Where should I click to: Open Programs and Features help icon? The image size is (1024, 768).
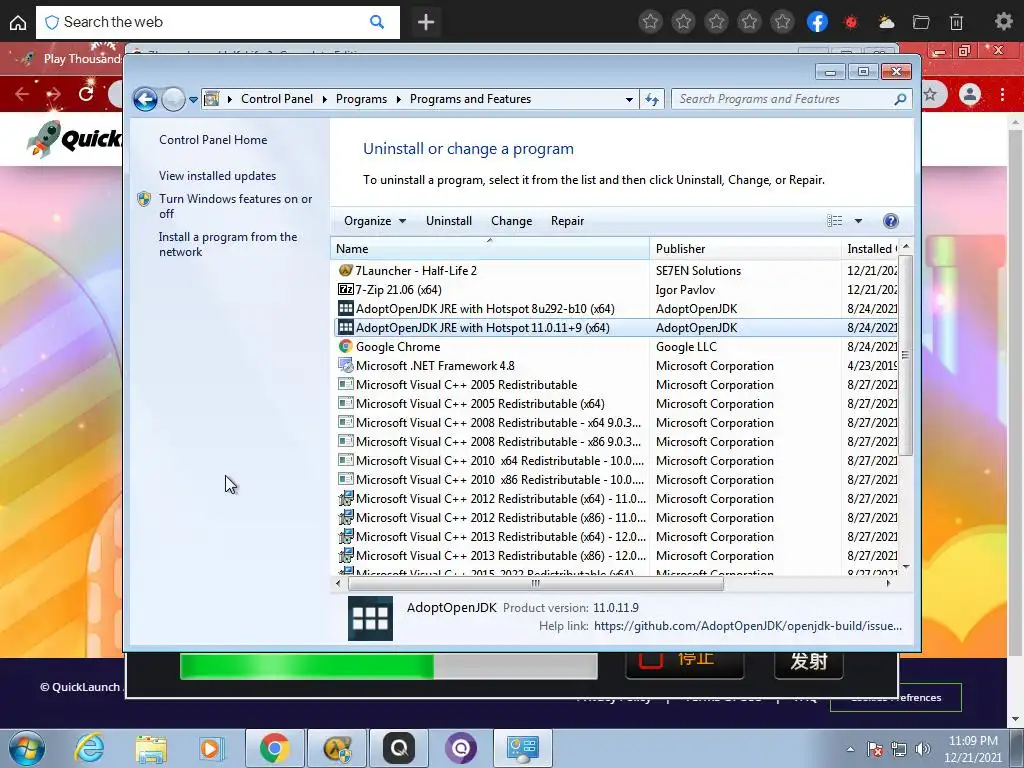(890, 221)
